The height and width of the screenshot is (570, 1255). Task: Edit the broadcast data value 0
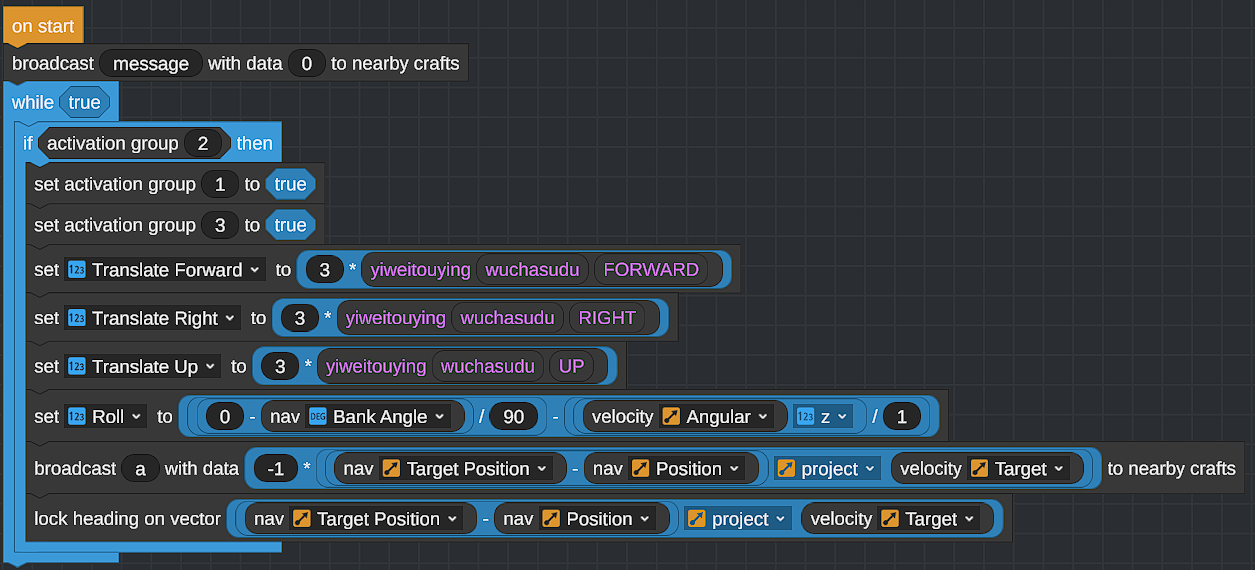coord(307,64)
